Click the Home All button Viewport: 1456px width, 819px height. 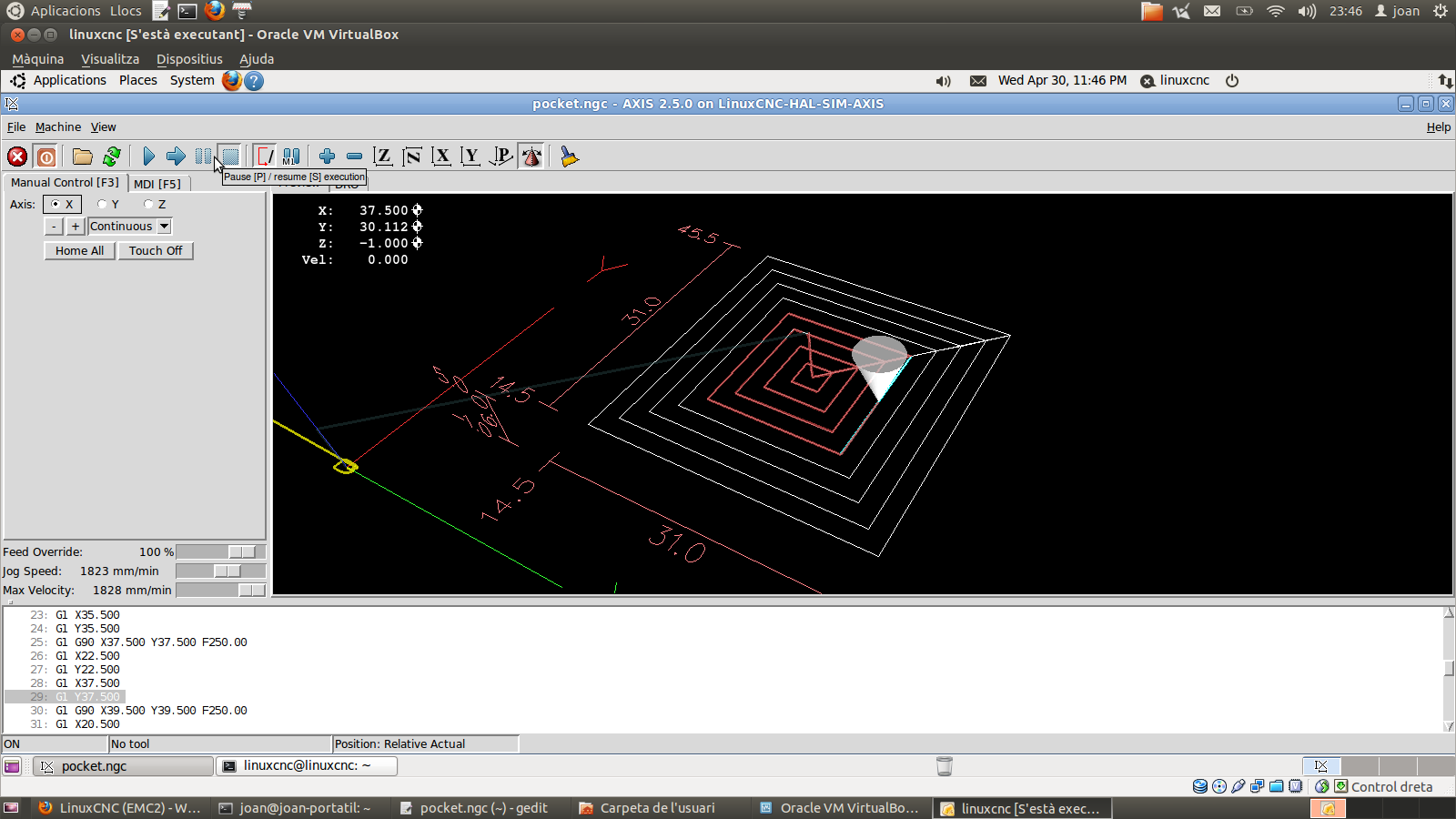(x=79, y=251)
